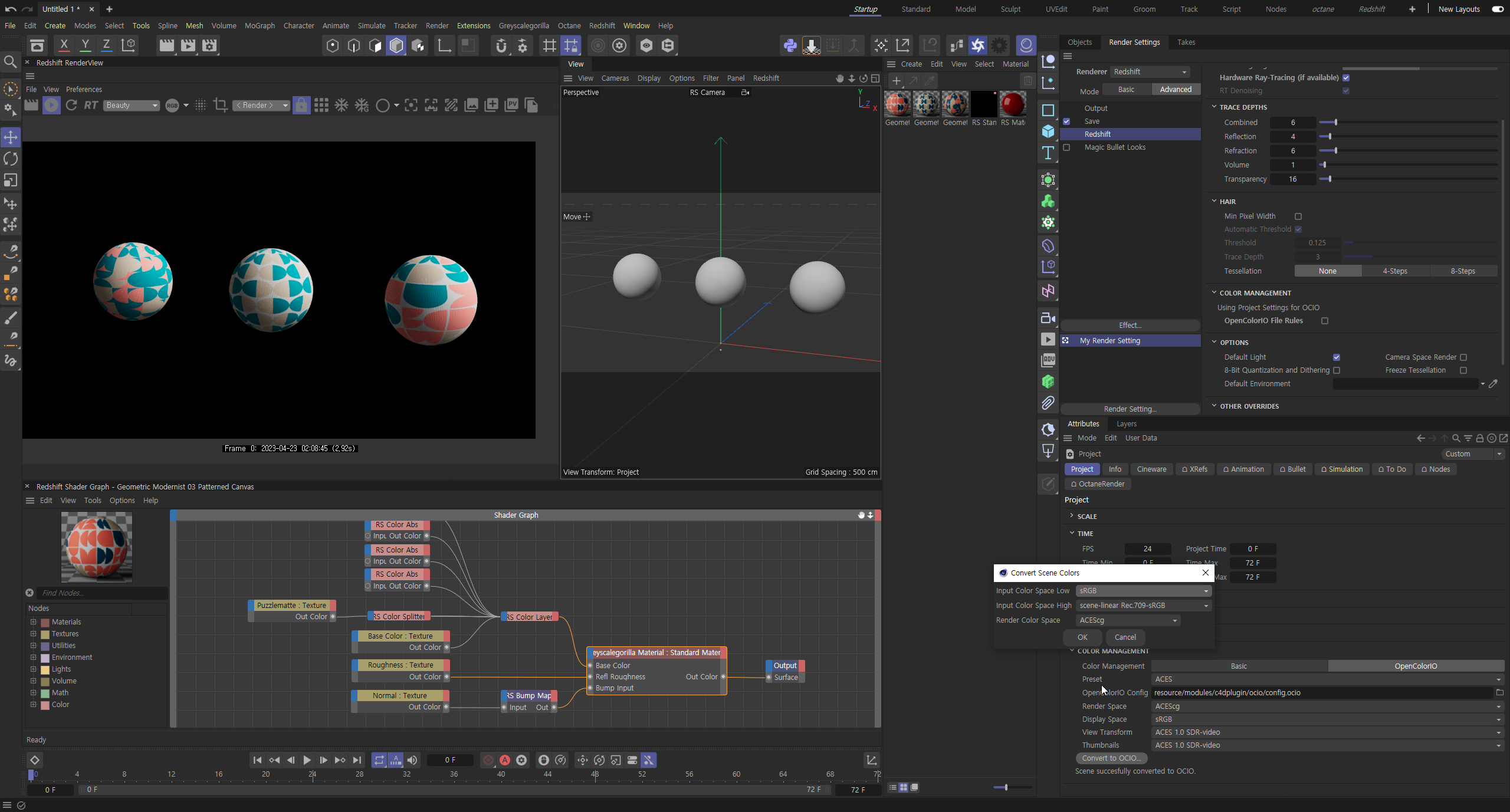
Task: Open the Attributes panel search icon
Action: pos(1456,438)
